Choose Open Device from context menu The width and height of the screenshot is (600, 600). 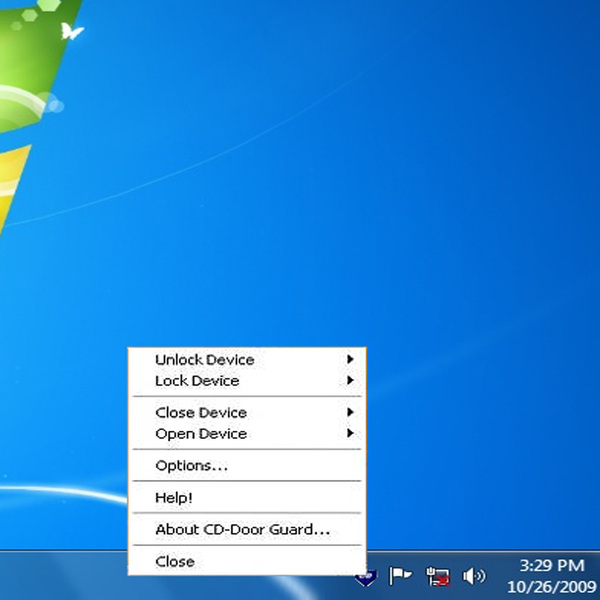point(247,433)
